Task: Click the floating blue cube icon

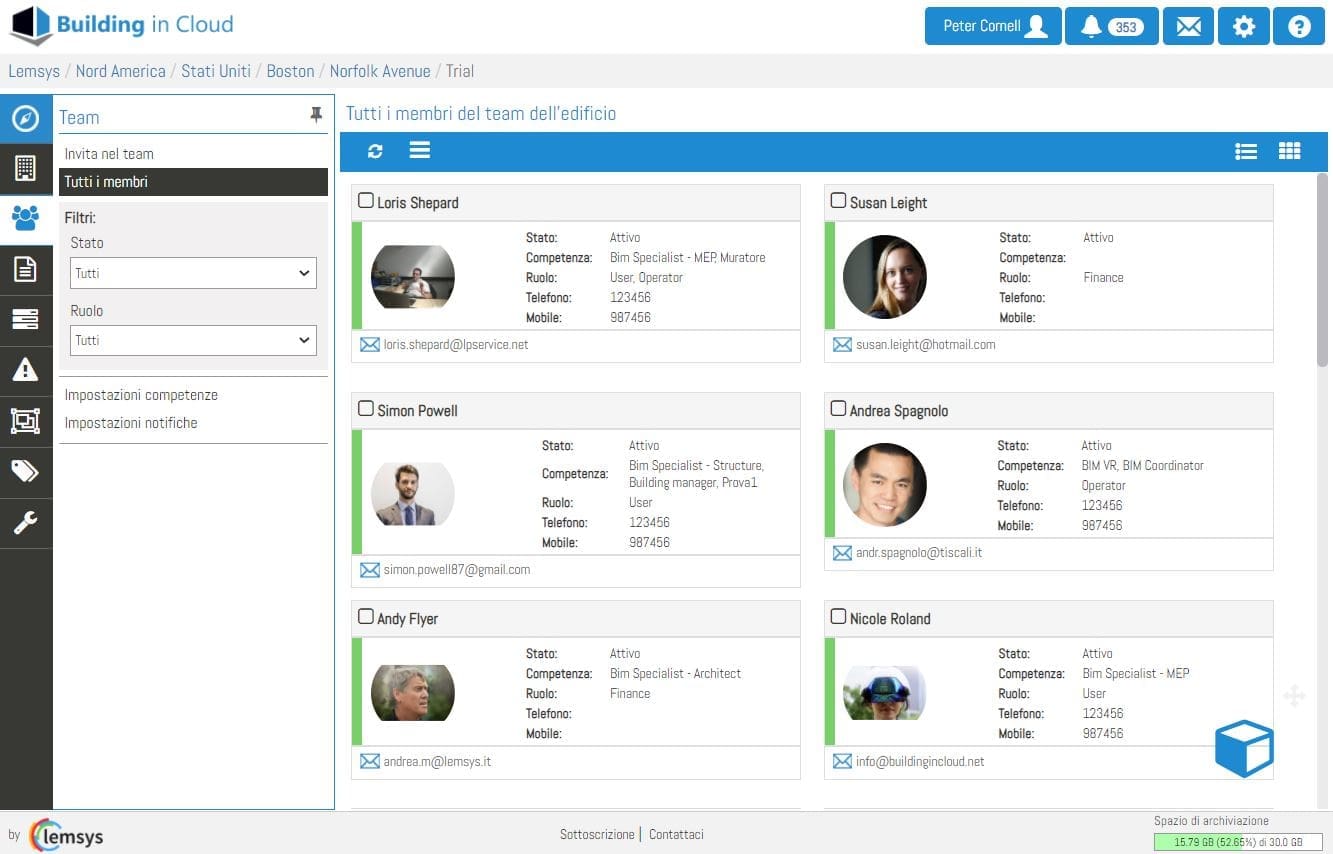Action: pyautogui.click(x=1244, y=748)
